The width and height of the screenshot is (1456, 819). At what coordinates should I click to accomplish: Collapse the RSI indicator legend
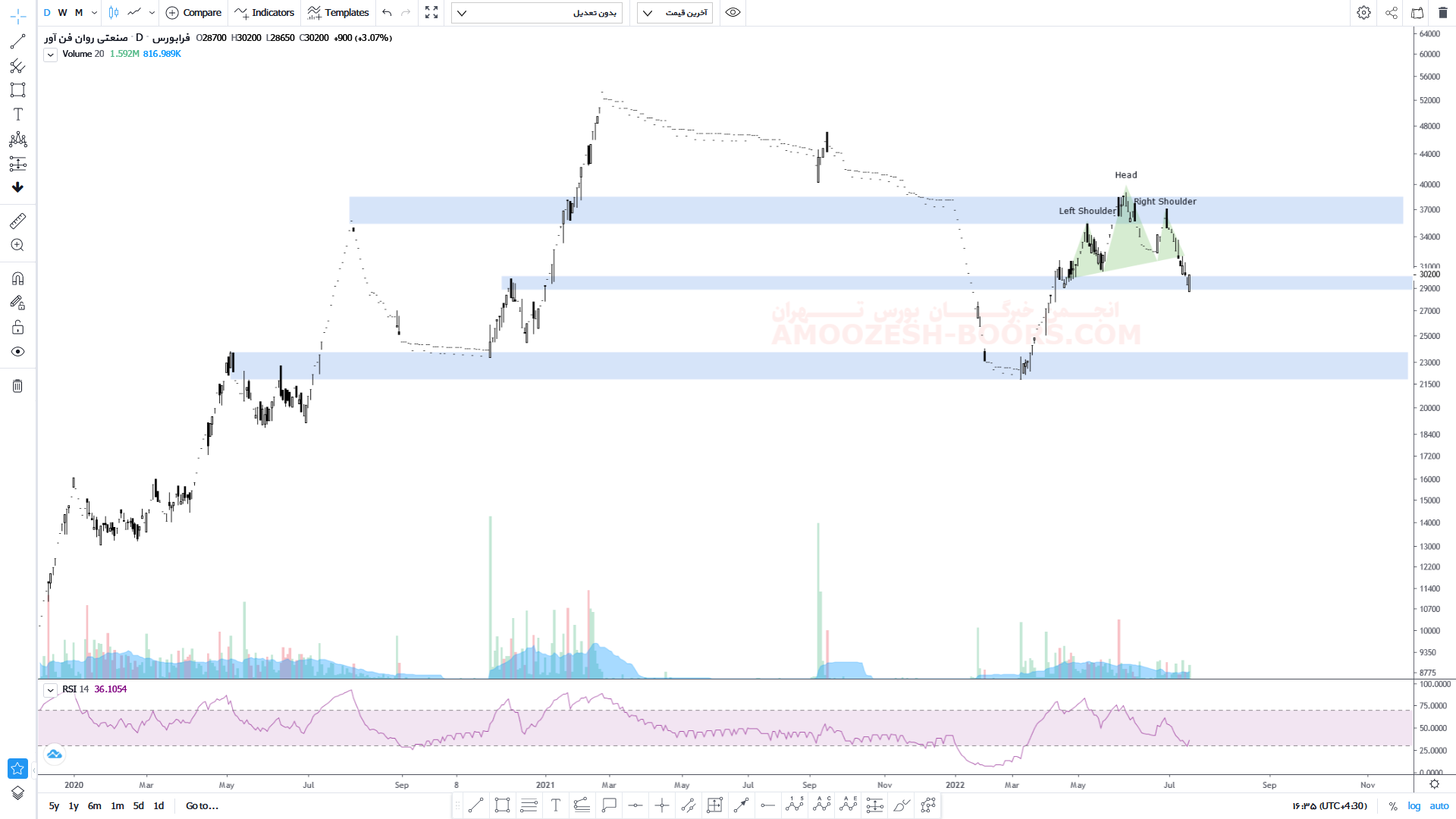click(x=50, y=690)
